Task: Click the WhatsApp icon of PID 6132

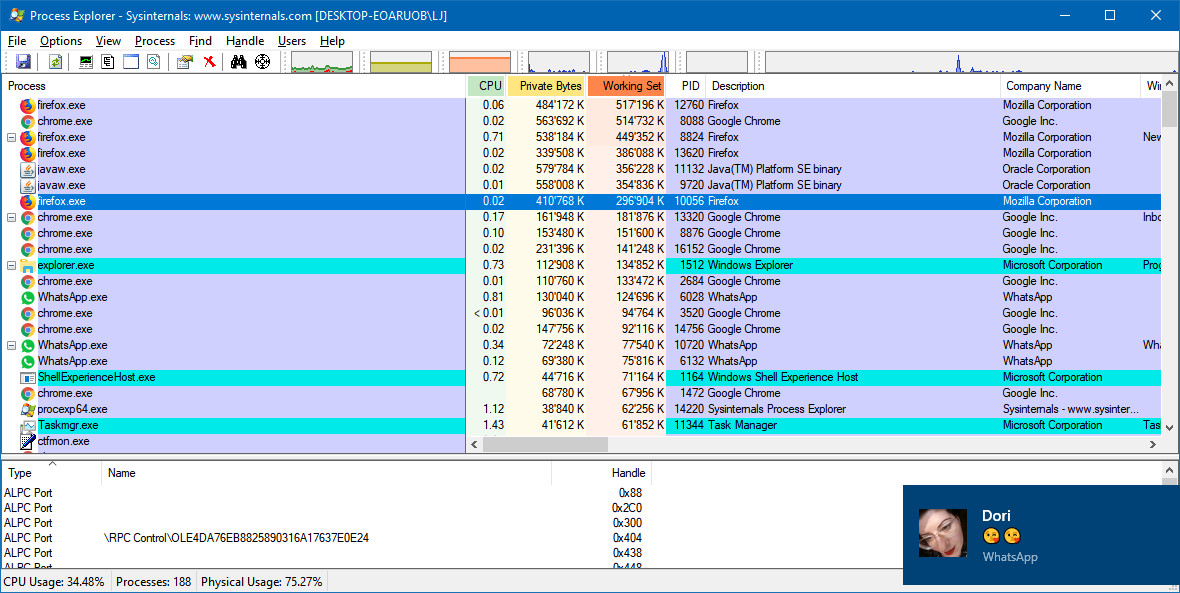Action: (x=28, y=361)
